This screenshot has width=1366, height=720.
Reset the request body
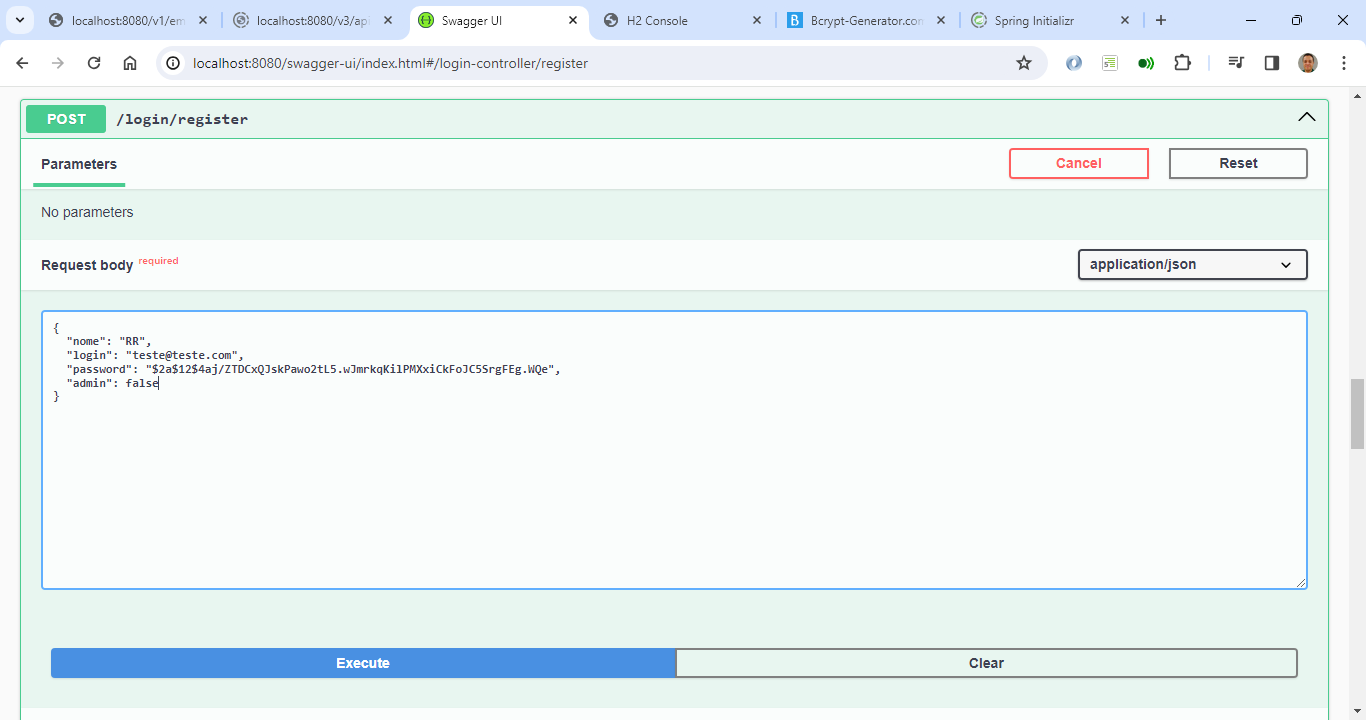[1238, 163]
